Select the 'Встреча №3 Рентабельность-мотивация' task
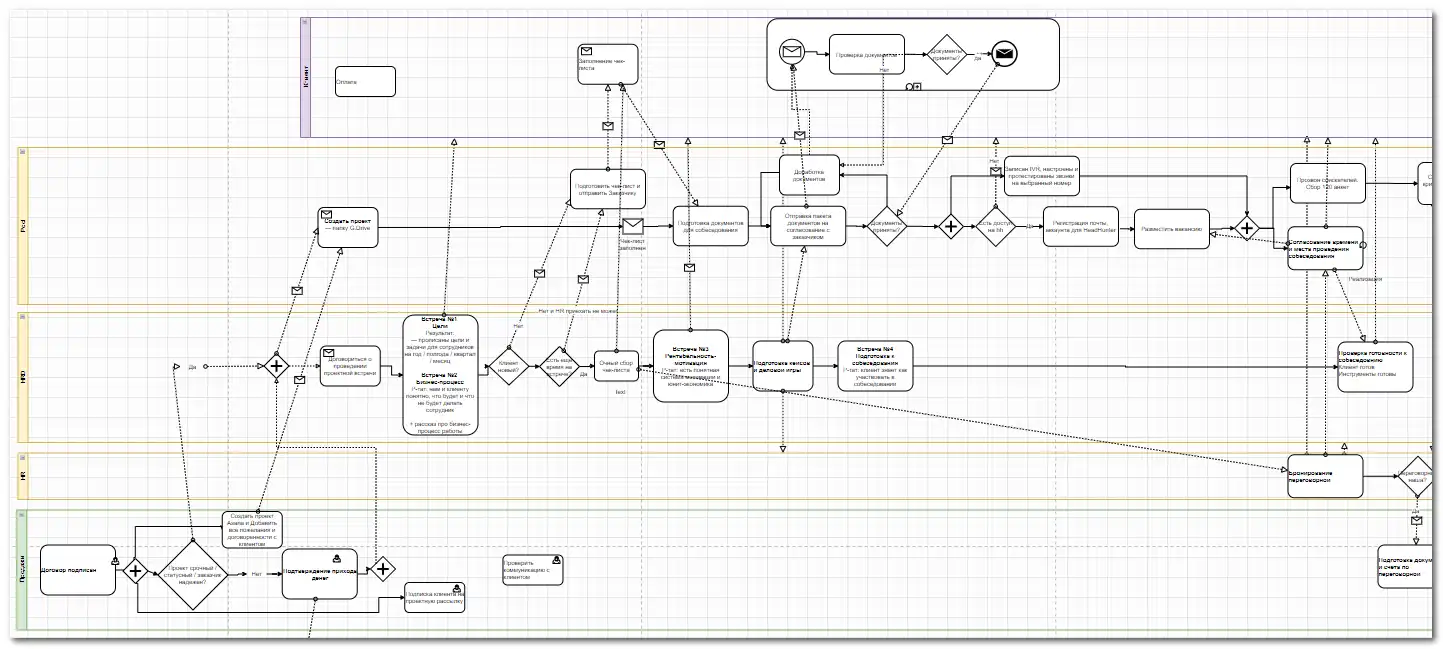Viewport: 1443px width, 649px height. 691,366
